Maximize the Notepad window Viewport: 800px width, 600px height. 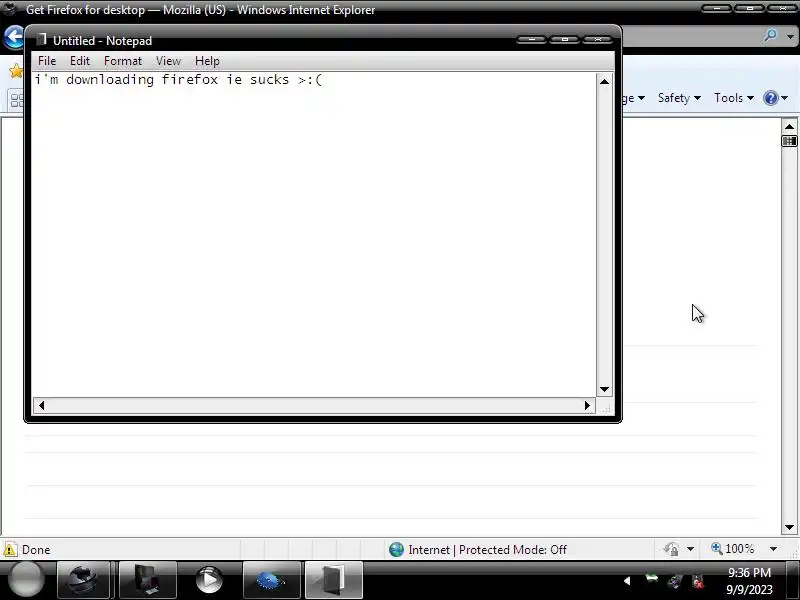click(564, 39)
